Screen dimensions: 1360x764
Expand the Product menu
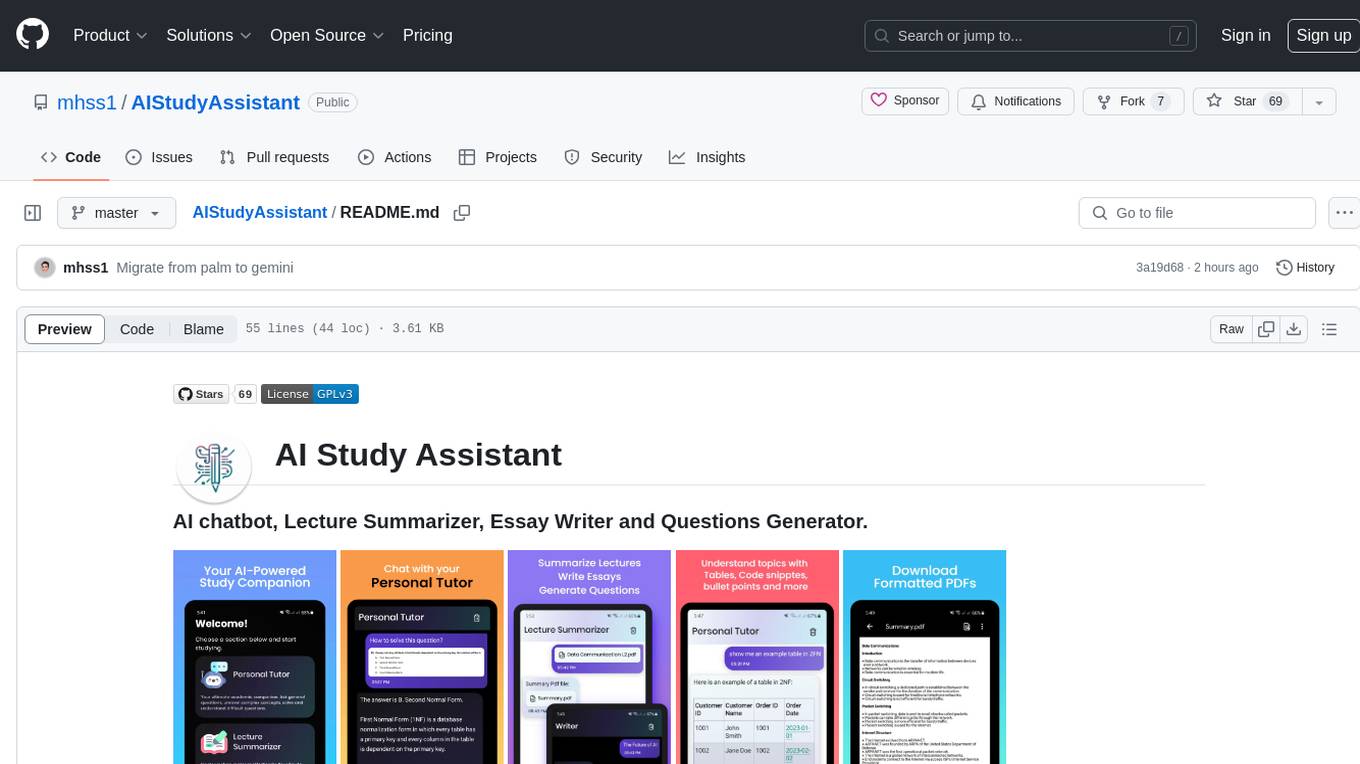point(110,35)
